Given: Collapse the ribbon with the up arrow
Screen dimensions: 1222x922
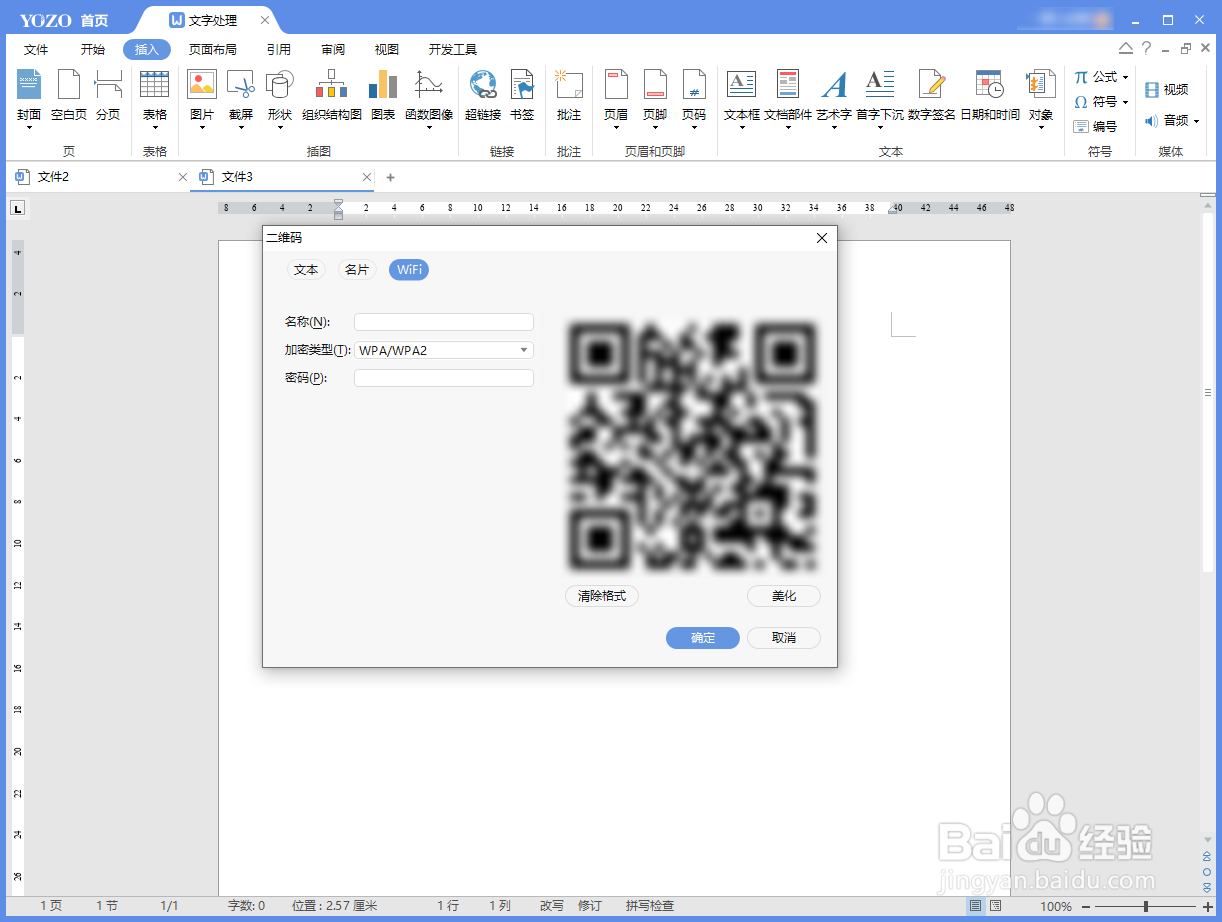Looking at the screenshot, I should (1126, 48).
